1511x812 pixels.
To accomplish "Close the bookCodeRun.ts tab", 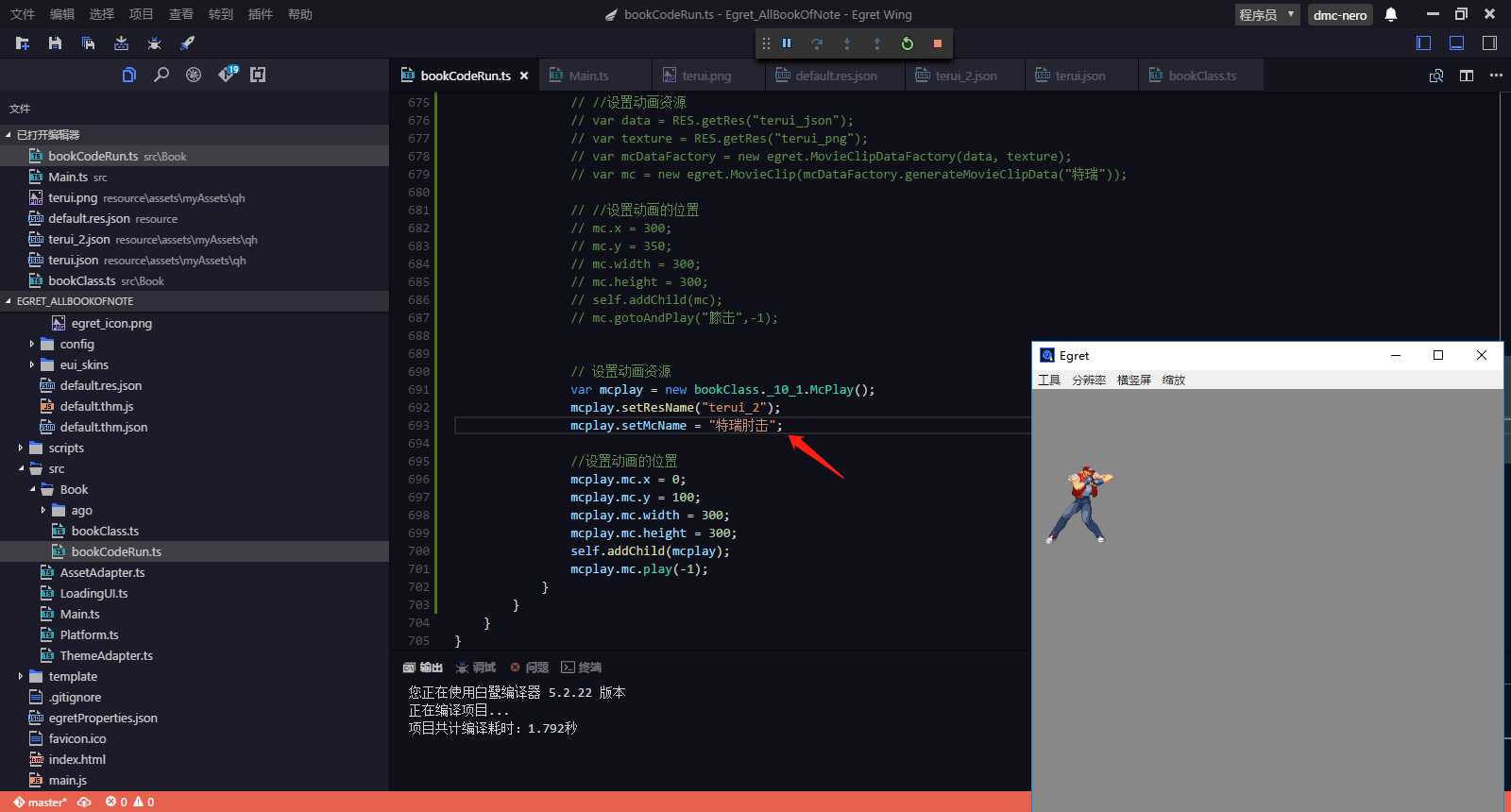I will (524, 76).
